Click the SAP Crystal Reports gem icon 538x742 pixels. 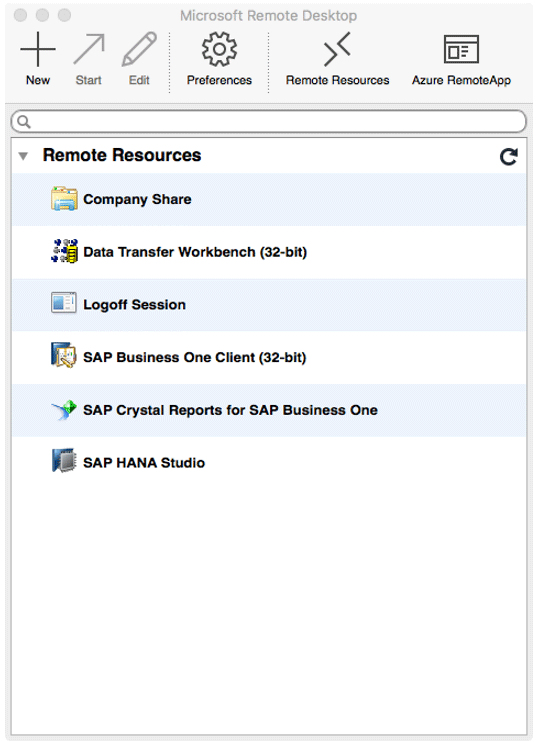pos(64,410)
